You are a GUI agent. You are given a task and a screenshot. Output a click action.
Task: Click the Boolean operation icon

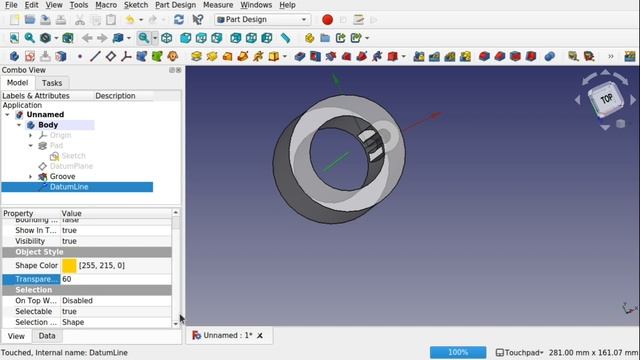[x=550, y=56]
